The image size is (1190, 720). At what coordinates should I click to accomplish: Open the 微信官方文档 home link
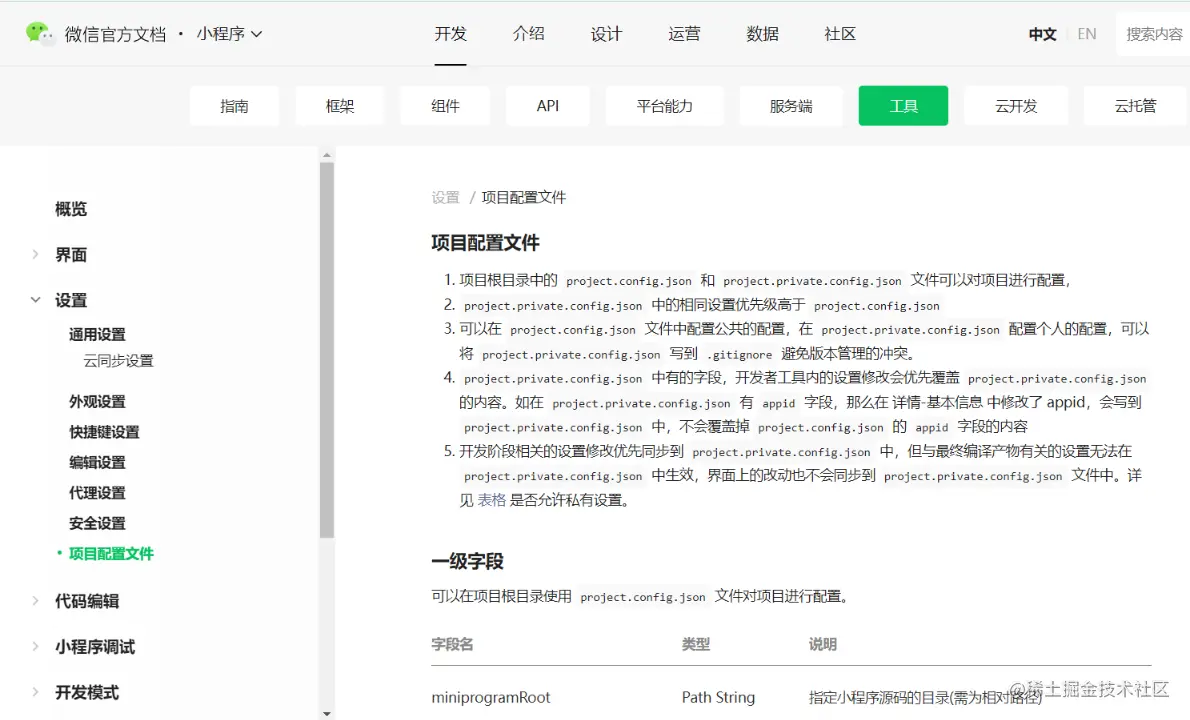(x=115, y=34)
